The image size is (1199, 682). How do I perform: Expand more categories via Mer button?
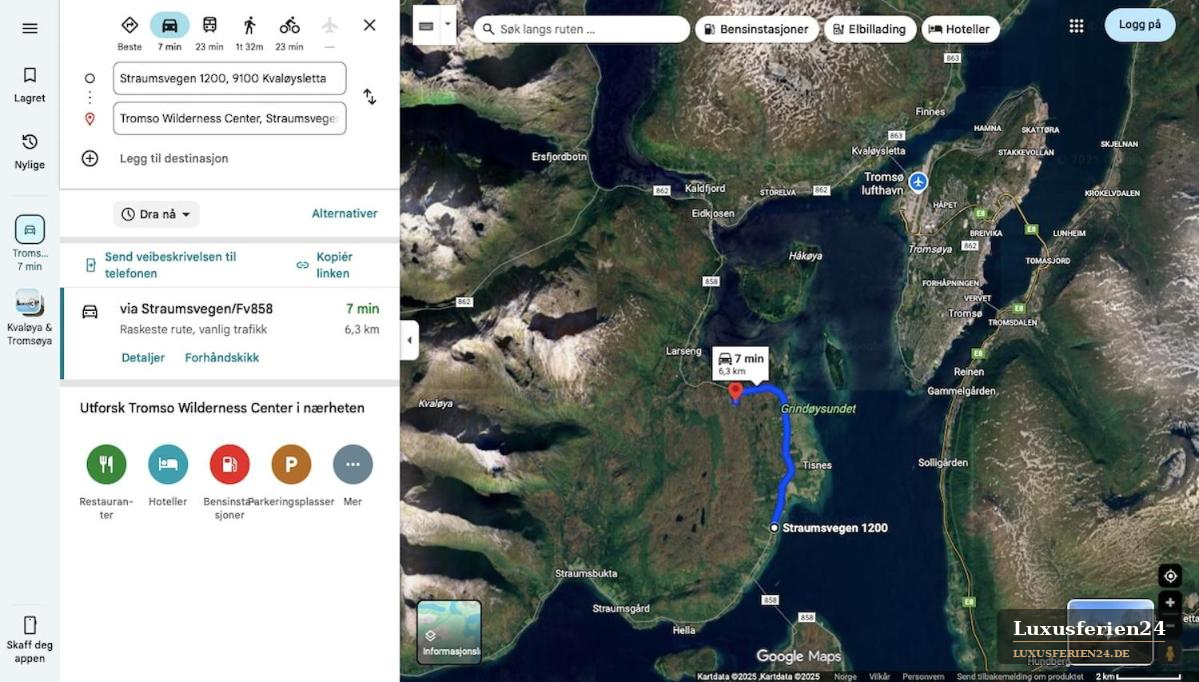[x=353, y=464]
